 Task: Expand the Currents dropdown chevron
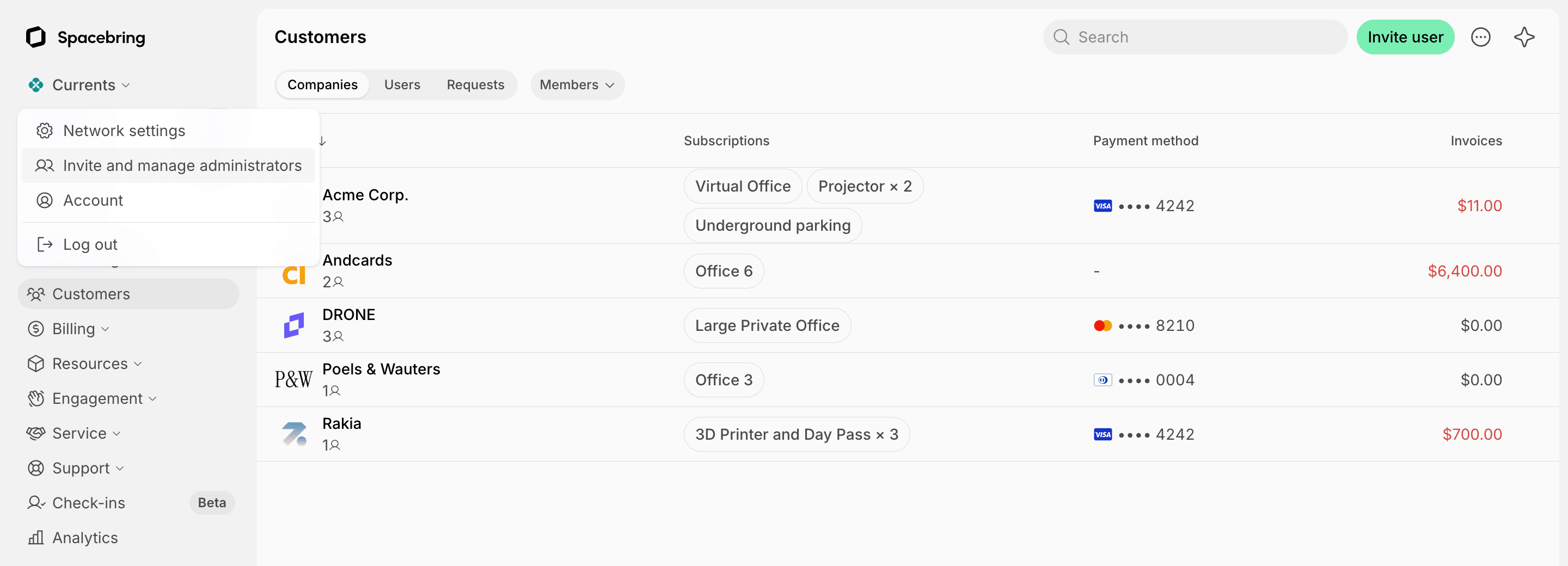126,85
